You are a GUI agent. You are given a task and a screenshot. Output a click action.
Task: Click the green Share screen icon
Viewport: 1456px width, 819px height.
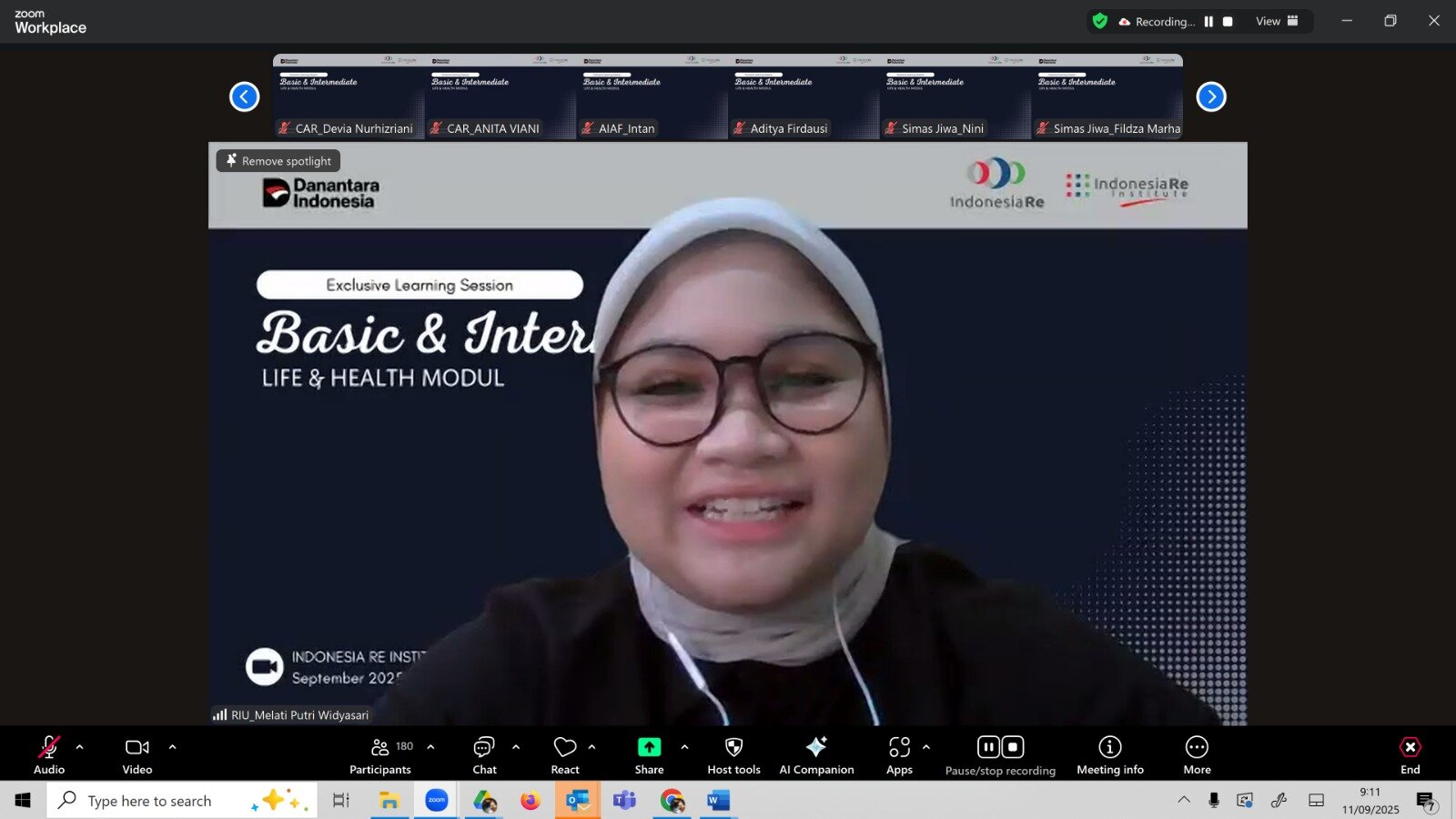649,747
